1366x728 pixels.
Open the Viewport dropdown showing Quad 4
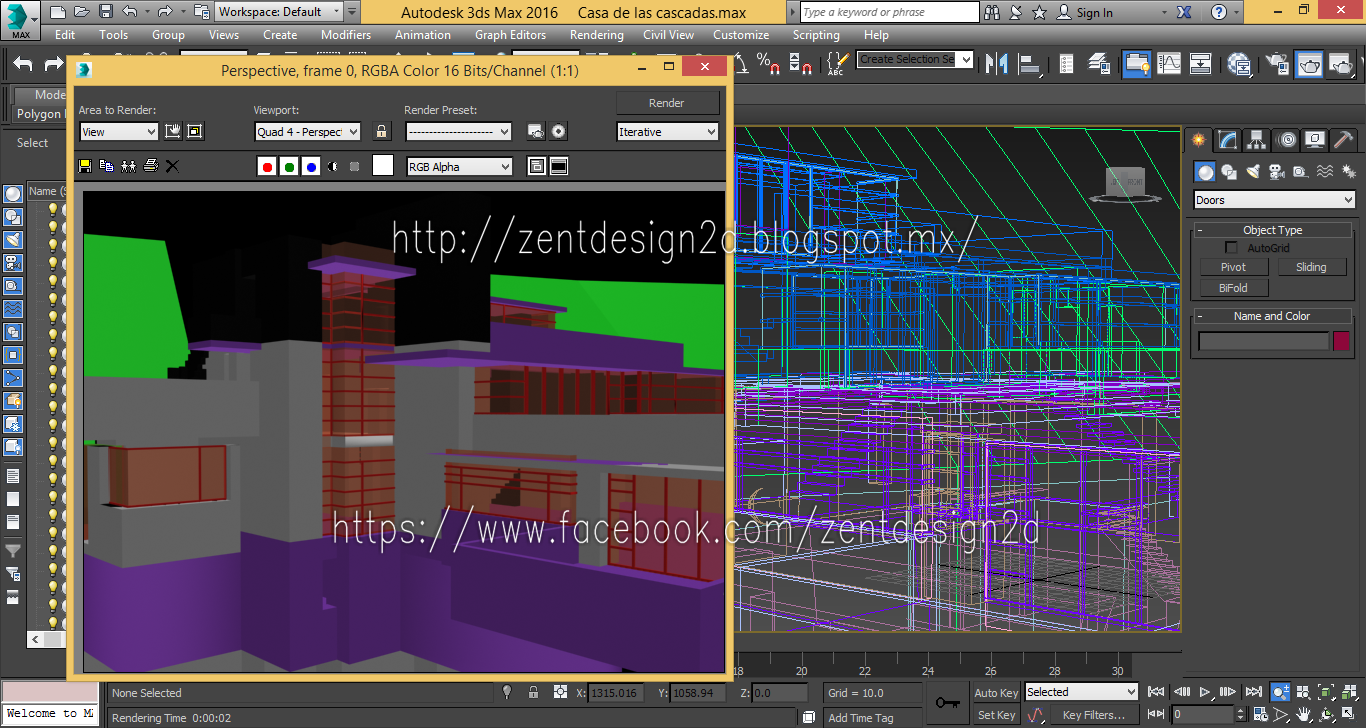click(x=308, y=131)
